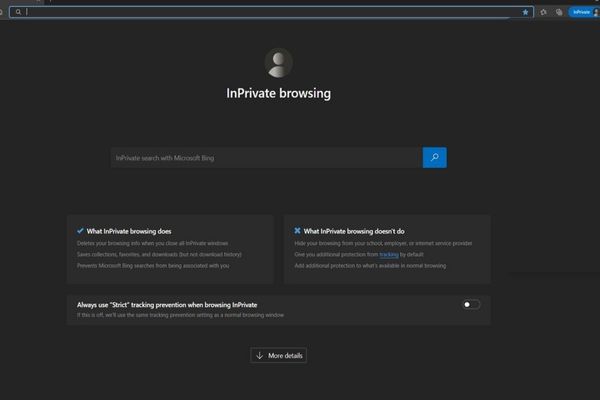Click 'Saves collections, favorites, and downloads' line
Screen dimensions: 600x400
[159, 255]
